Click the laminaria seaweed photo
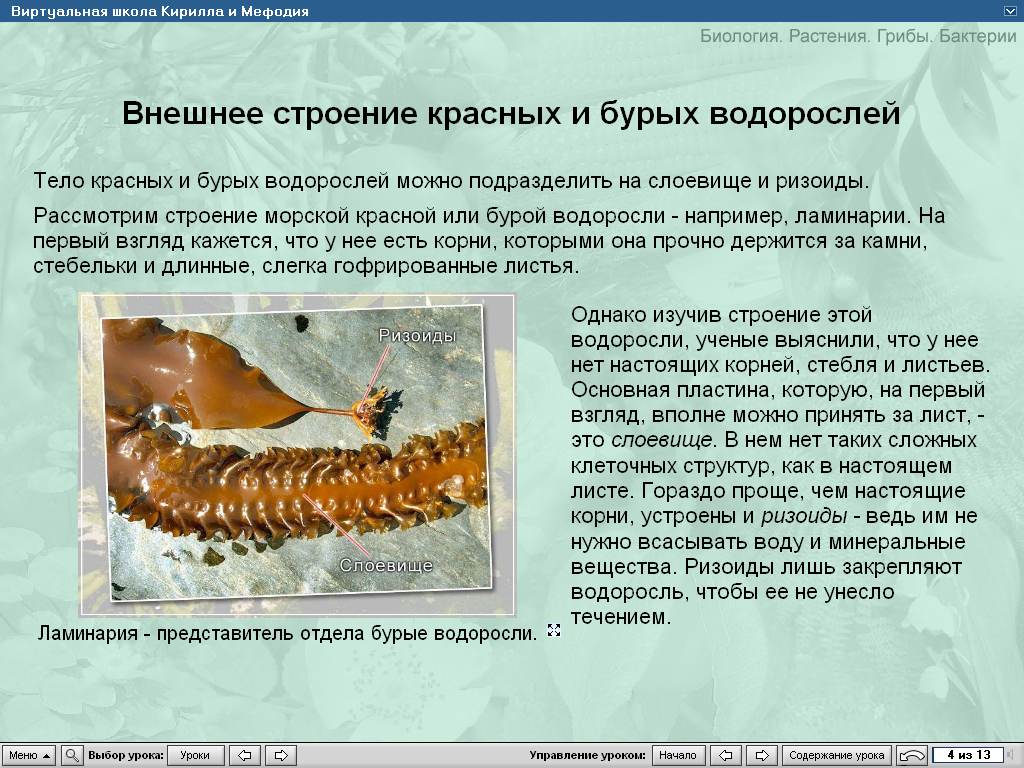 tap(297, 454)
